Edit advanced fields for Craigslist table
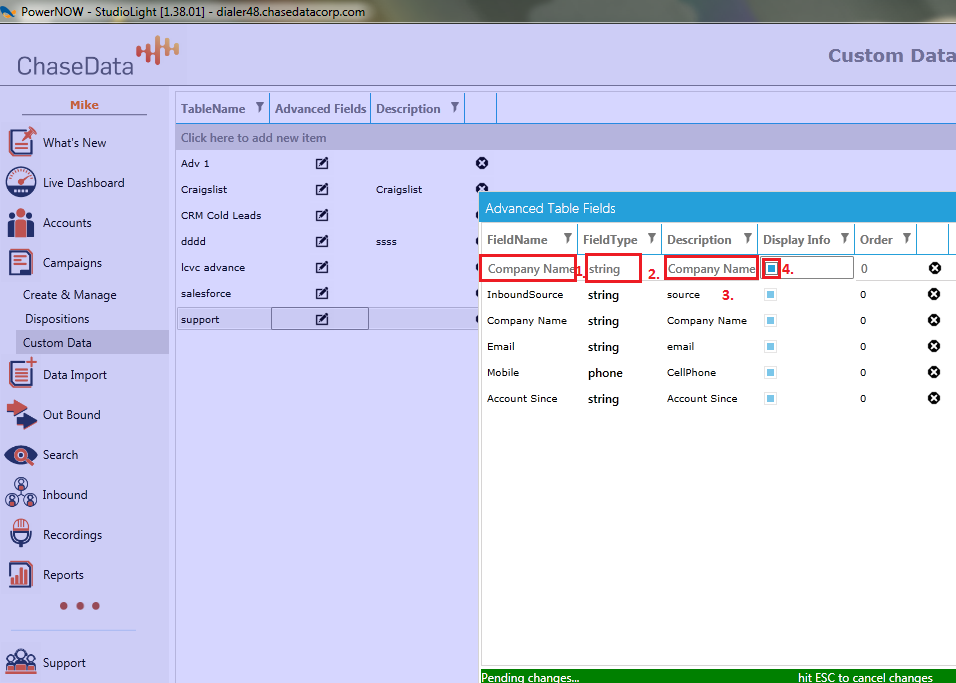This screenshot has width=956, height=683. [x=322, y=189]
